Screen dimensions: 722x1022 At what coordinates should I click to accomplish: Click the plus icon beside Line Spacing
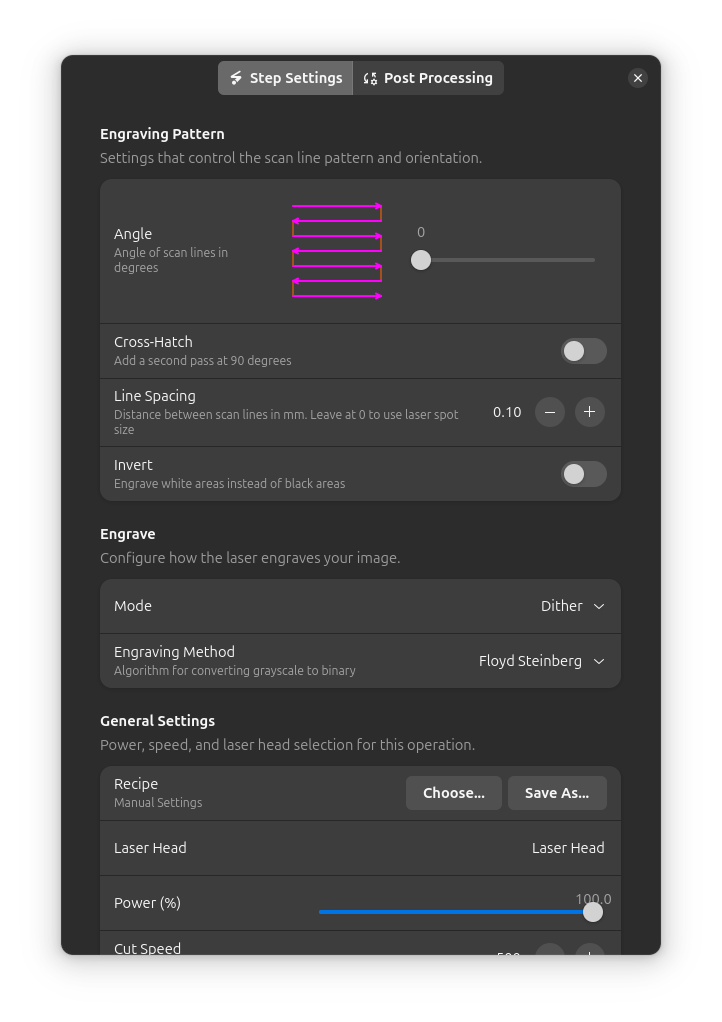point(590,412)
